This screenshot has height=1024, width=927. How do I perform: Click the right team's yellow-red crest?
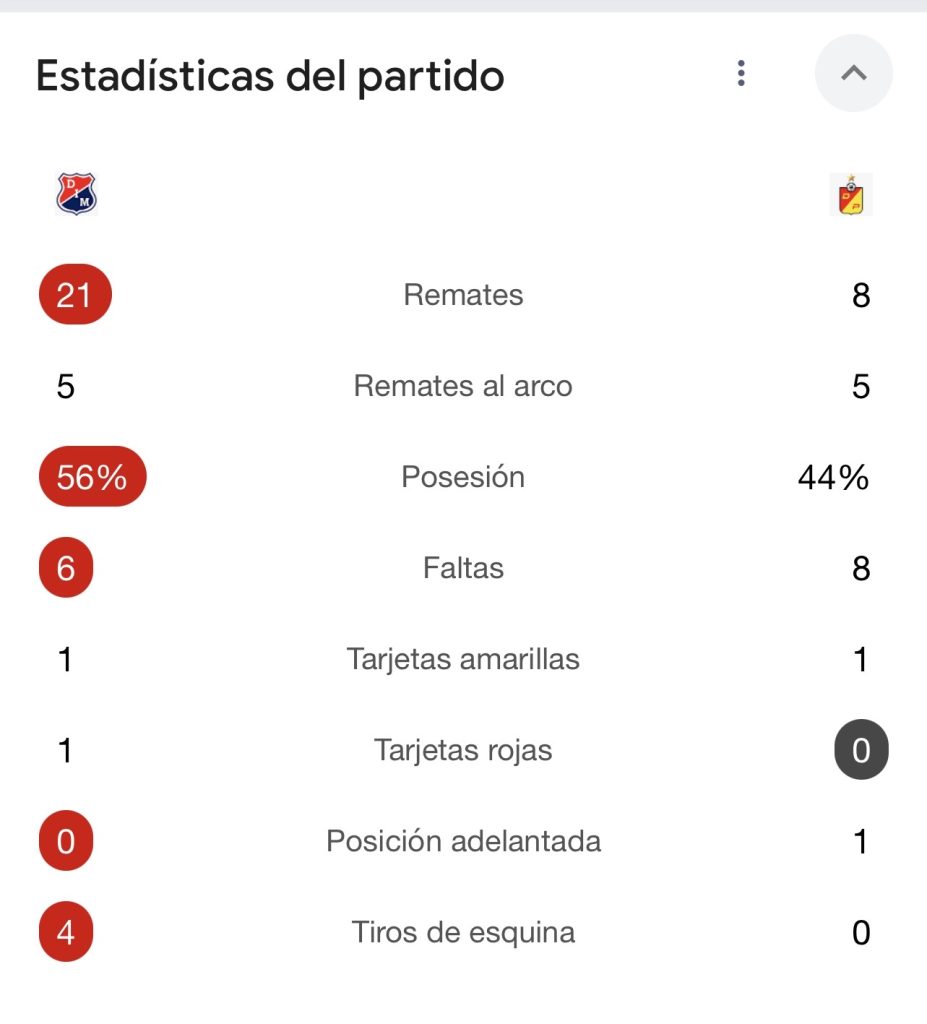tap(851, 194)
